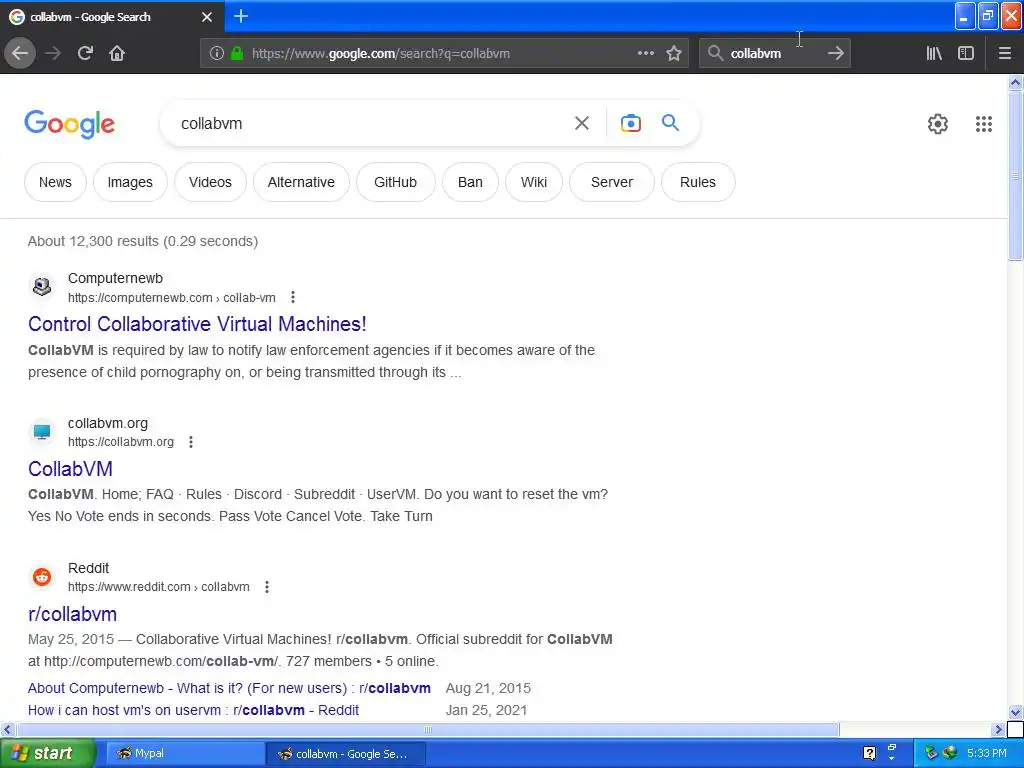The width and height of the screenshot is (1024, 768).
Task: Click the Computernewb site favicon
Action: [42, 287]
